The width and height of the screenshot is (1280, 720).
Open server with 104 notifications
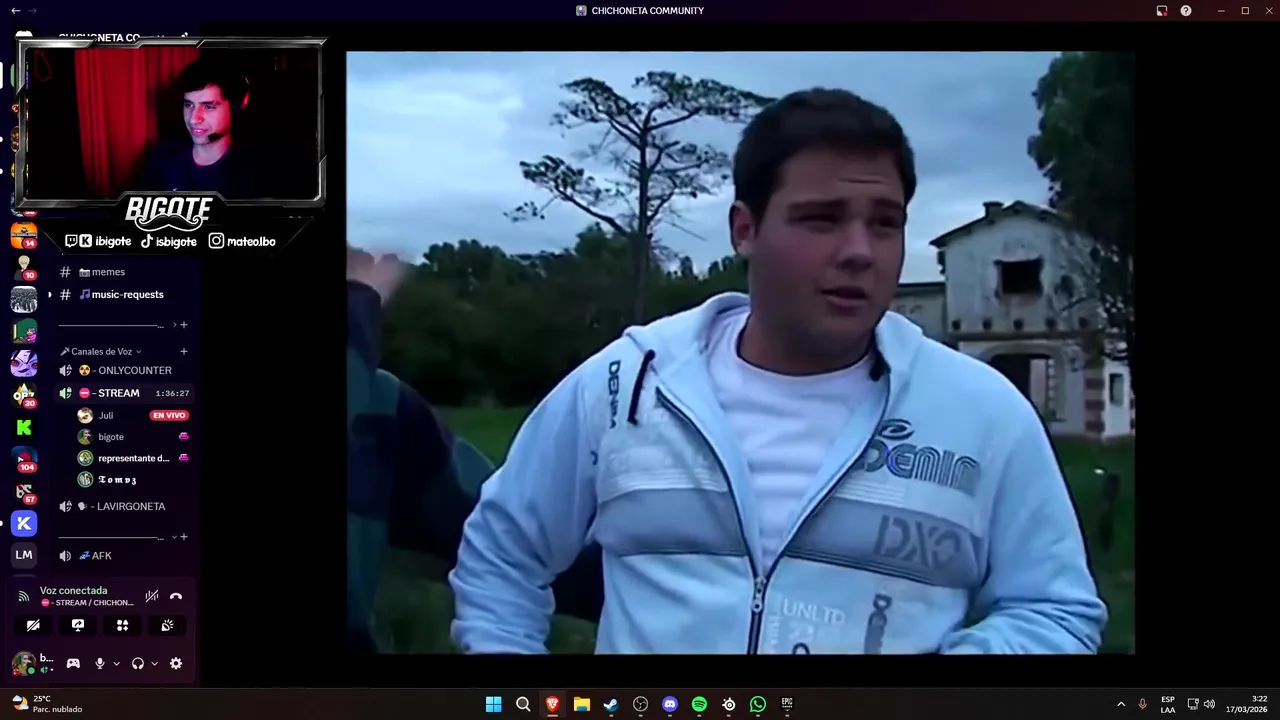click(24, 459)
